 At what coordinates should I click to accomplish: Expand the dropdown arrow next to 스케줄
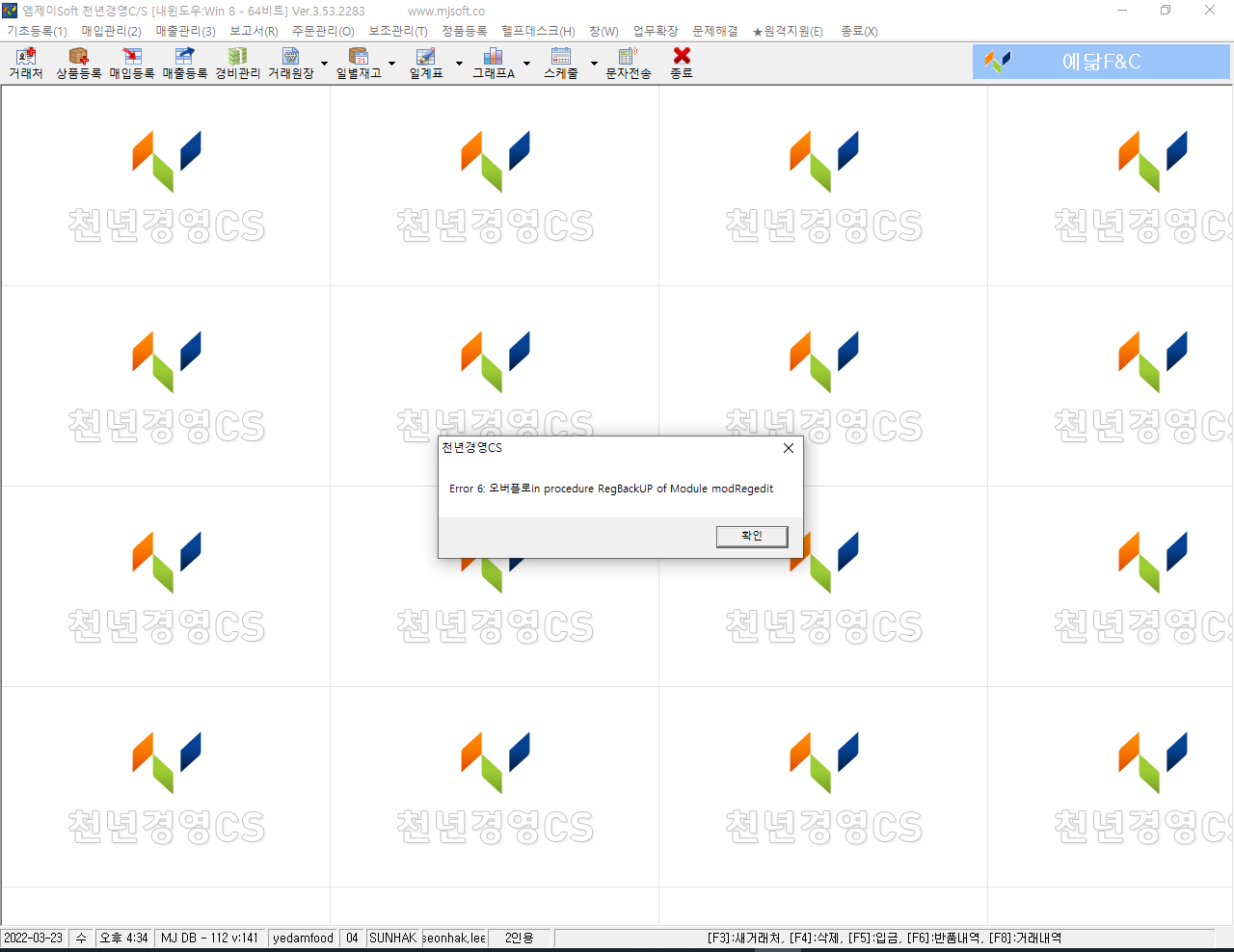coord(594,64)
